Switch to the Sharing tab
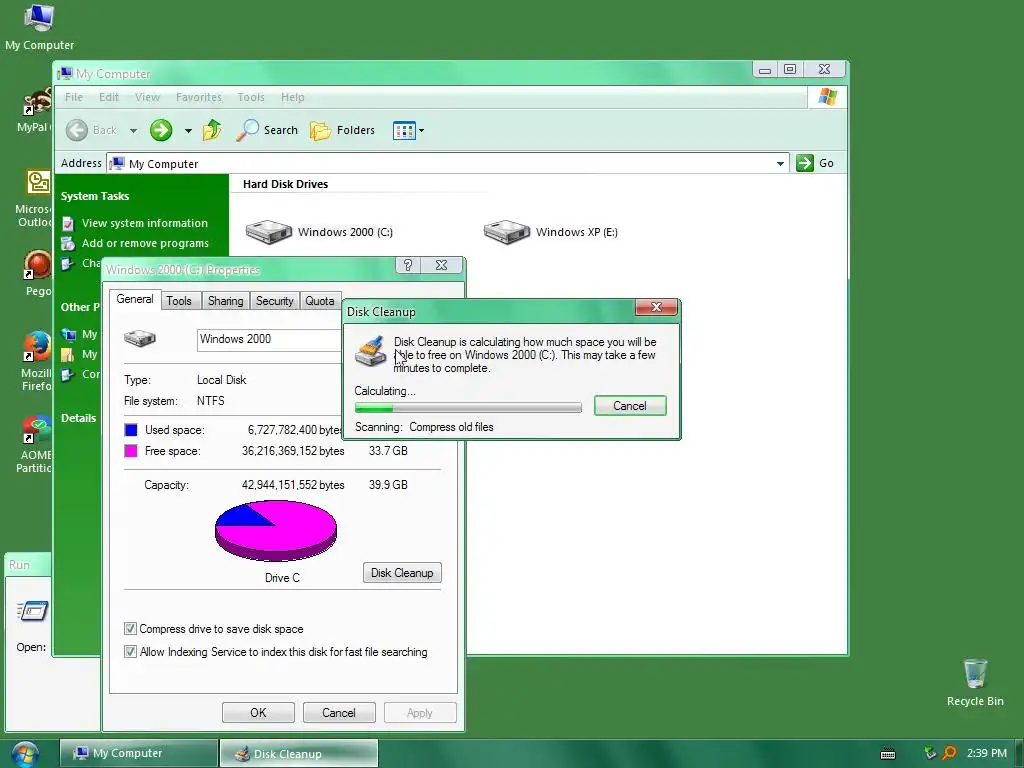Image resolution: width=1024 pixels, height=768 pixels. tap(225, 300)
